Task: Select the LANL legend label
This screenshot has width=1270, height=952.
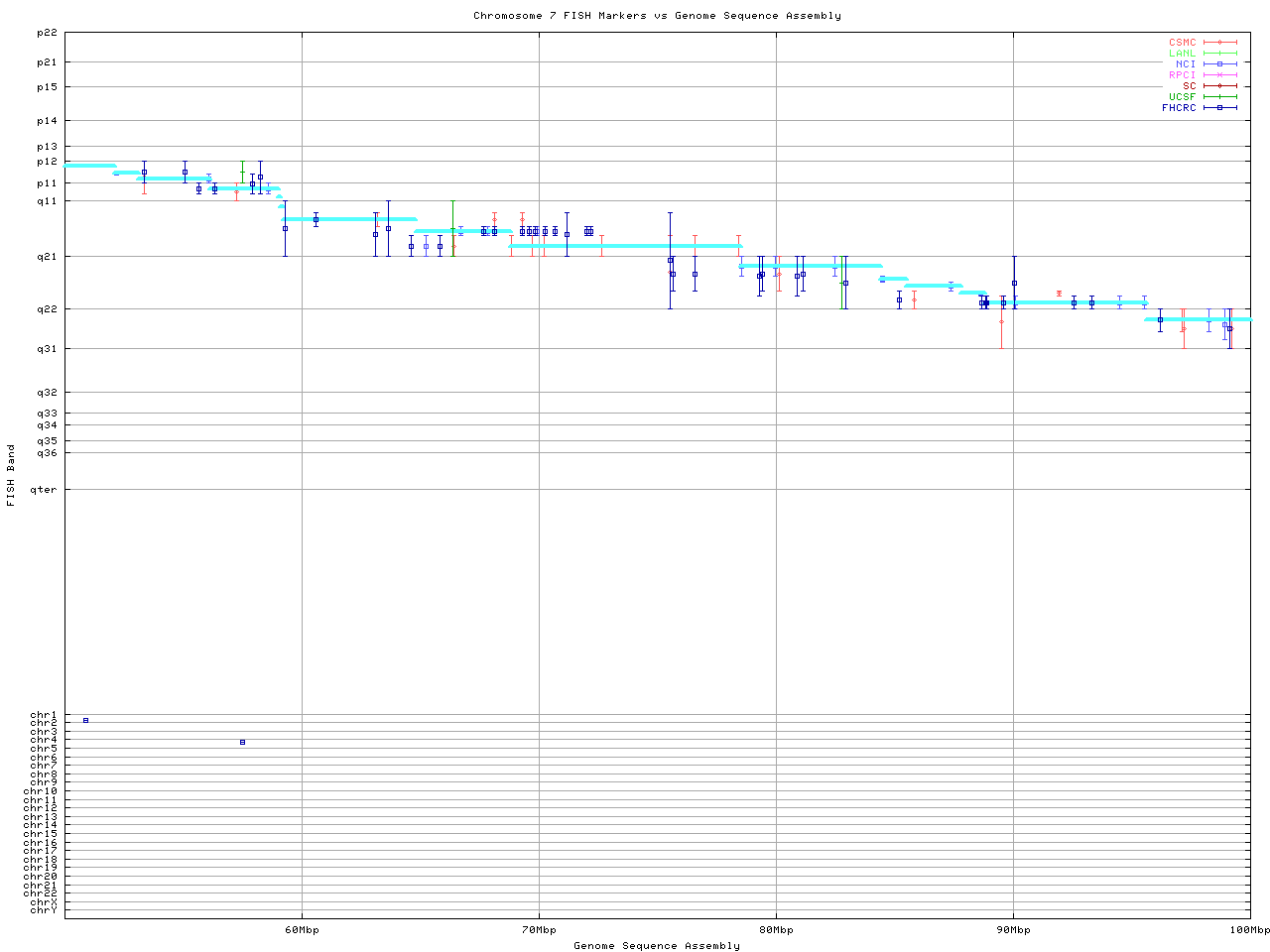Action: click(1182, 53)
